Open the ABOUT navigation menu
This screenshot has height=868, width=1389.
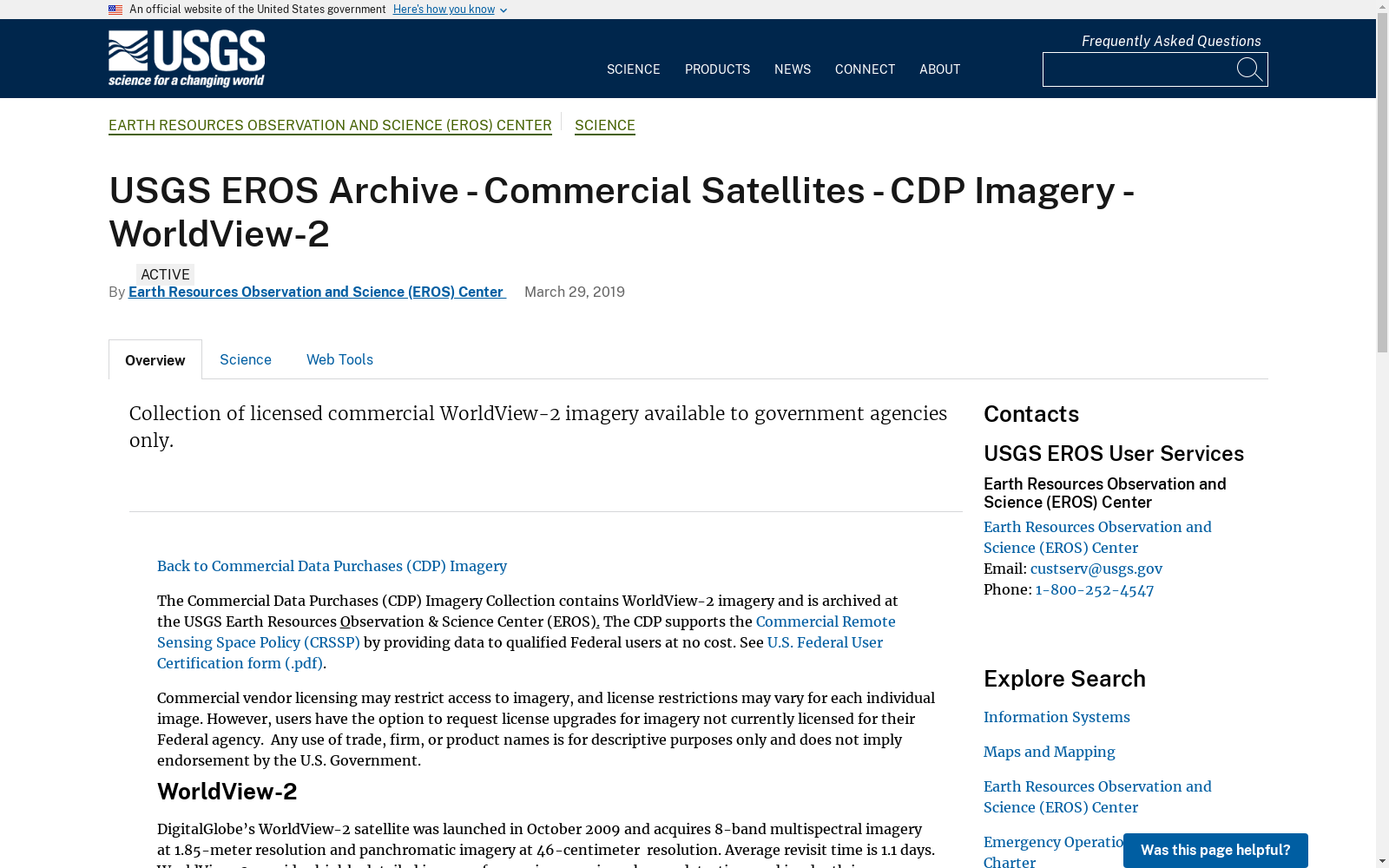coord(939,69)
